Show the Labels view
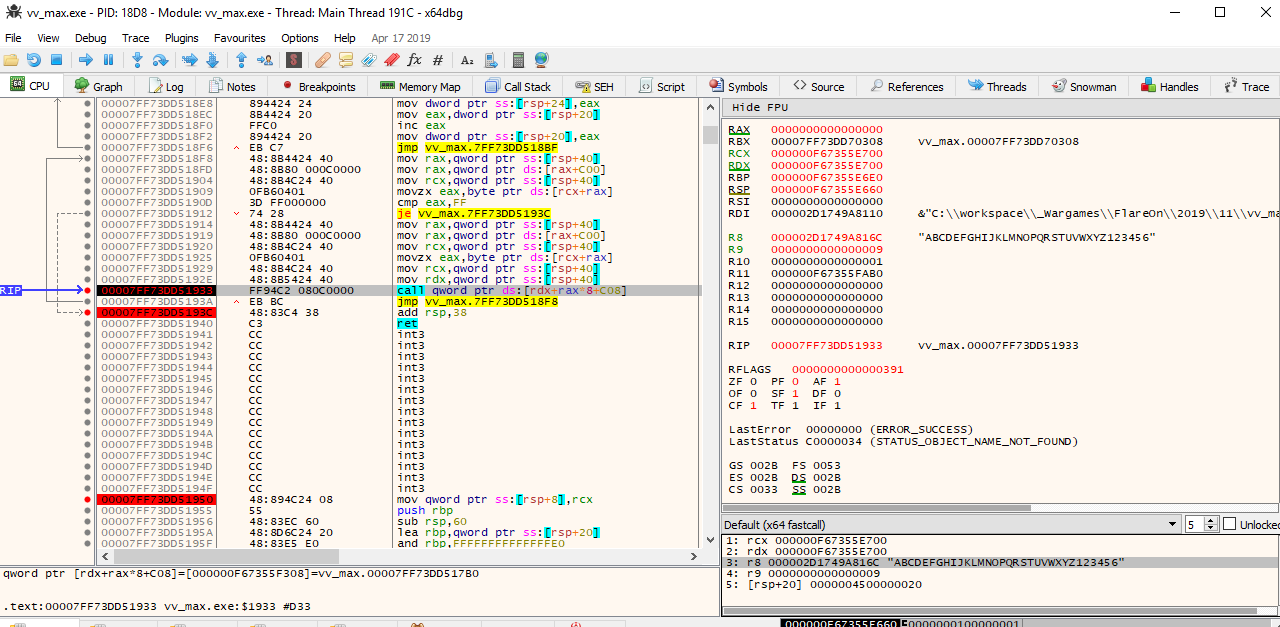Viewport: 1280px width, 627px height. (368, 60)
